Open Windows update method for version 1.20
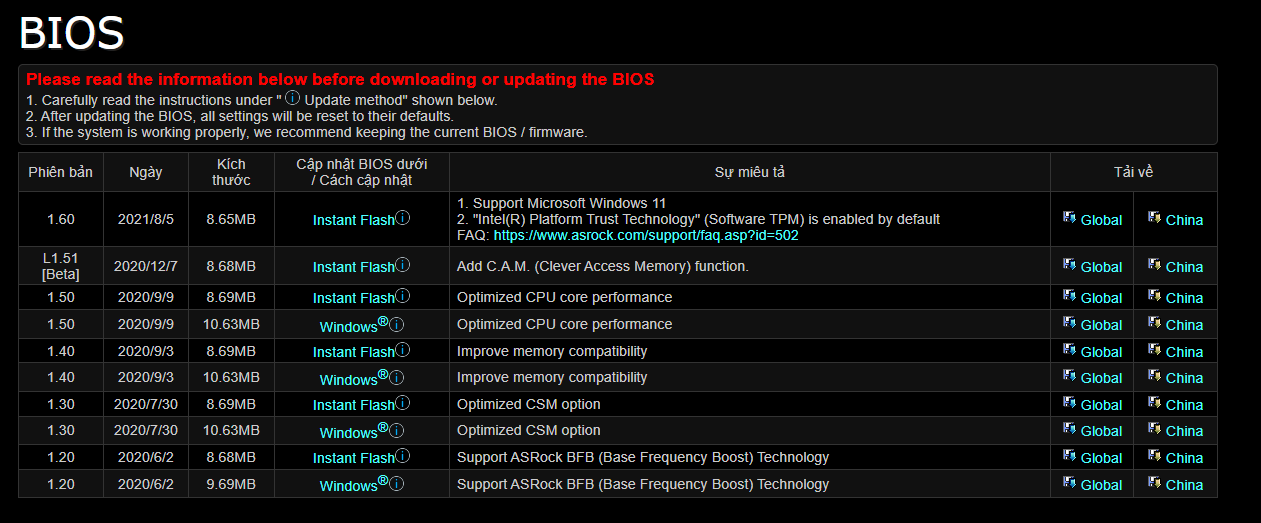The height and width of the screenshot is (523, 1261). click(x=348, y=486)
